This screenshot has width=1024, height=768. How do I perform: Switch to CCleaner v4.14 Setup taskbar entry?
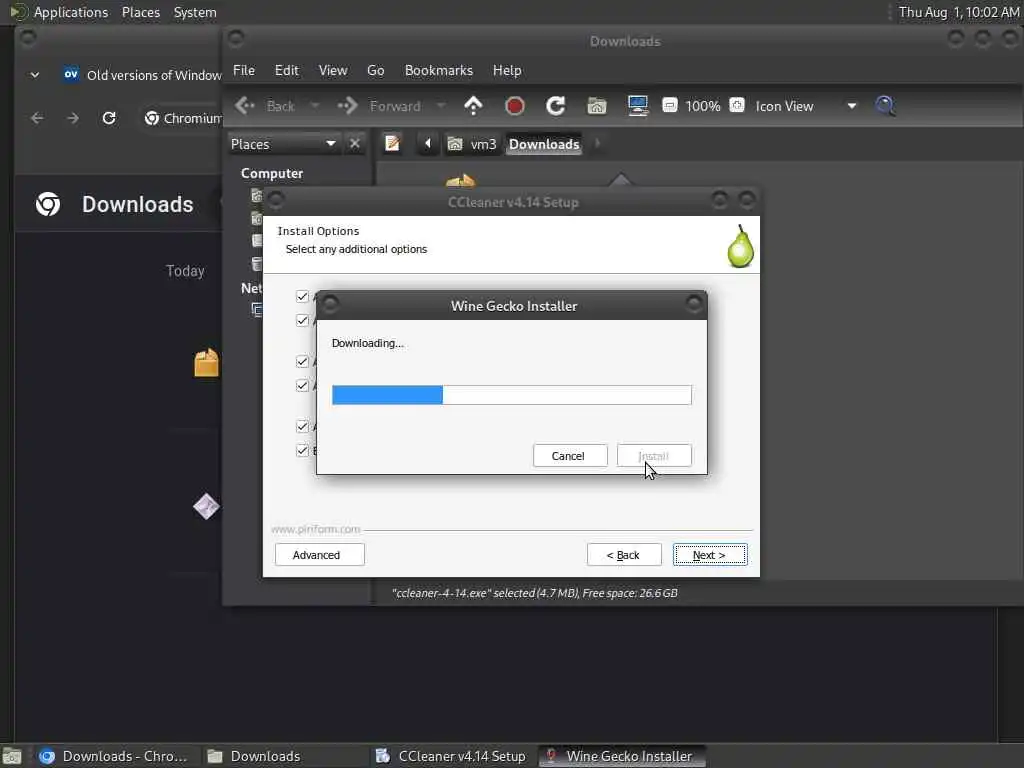tap(452, 756)
